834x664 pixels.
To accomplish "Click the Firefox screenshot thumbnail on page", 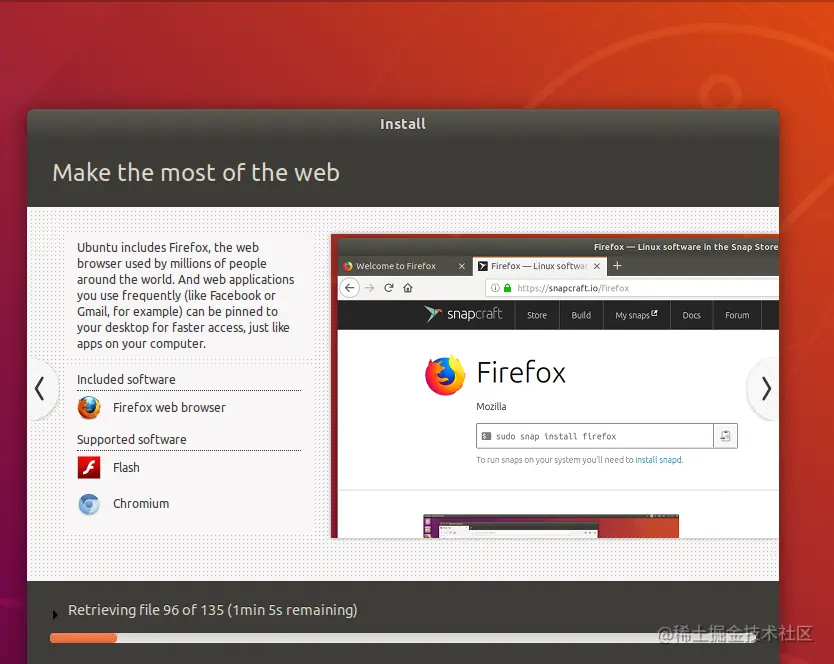I will tap(551, 526).
